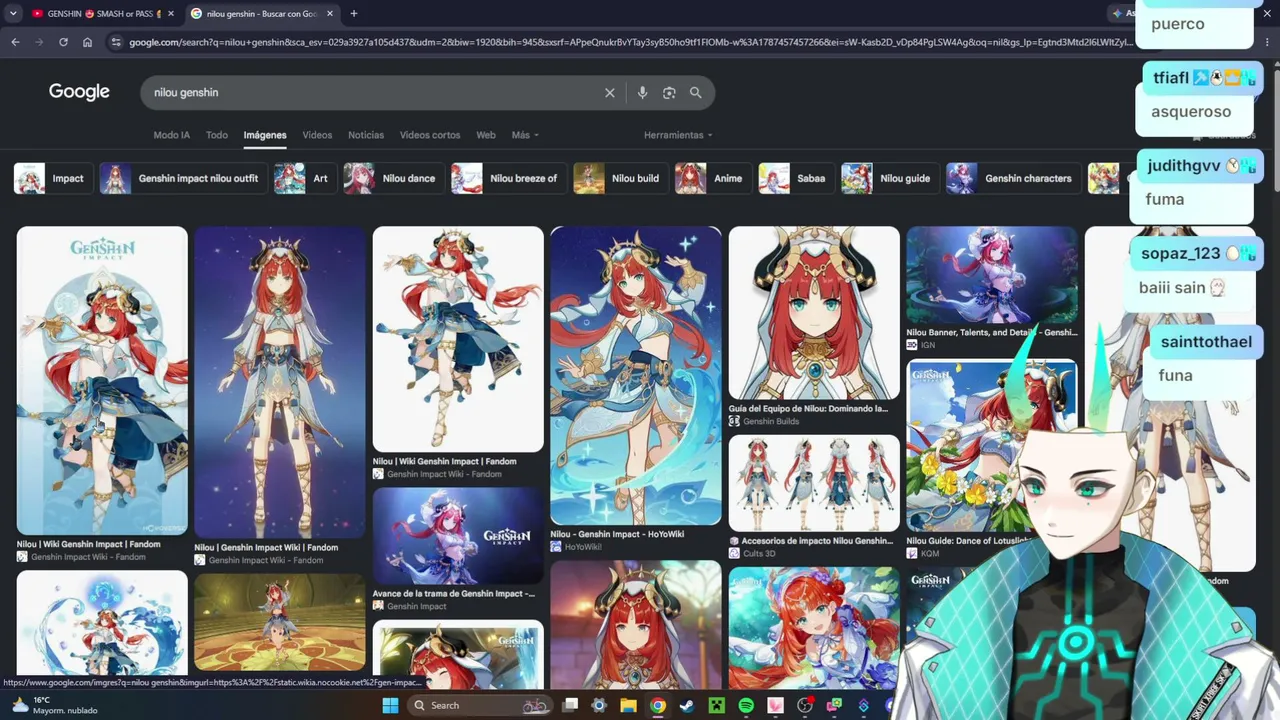This screenshot has width=1280, height=720.
Task: Open Steam from the taskbar
Action: [x=687, y=705]
